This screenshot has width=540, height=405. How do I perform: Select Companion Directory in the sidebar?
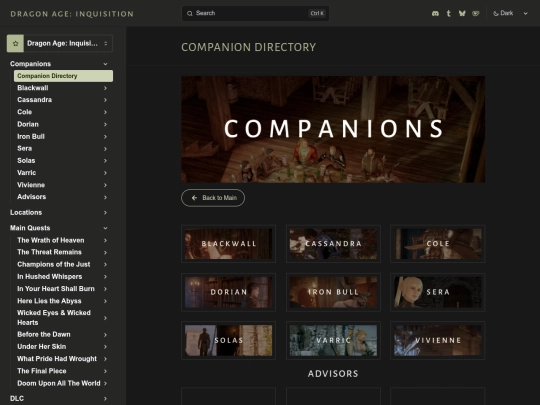pyautogui.click(x=63, y=76)
